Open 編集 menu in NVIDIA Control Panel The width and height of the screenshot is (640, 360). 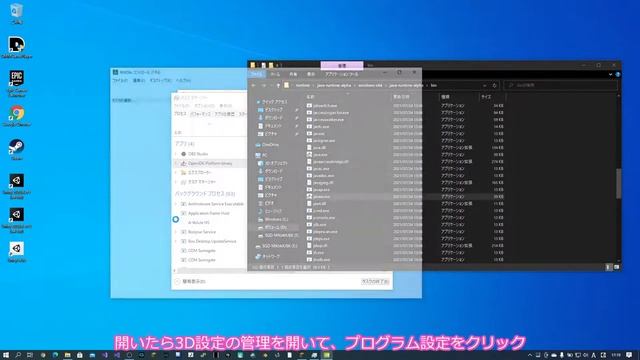coord(139,80)
